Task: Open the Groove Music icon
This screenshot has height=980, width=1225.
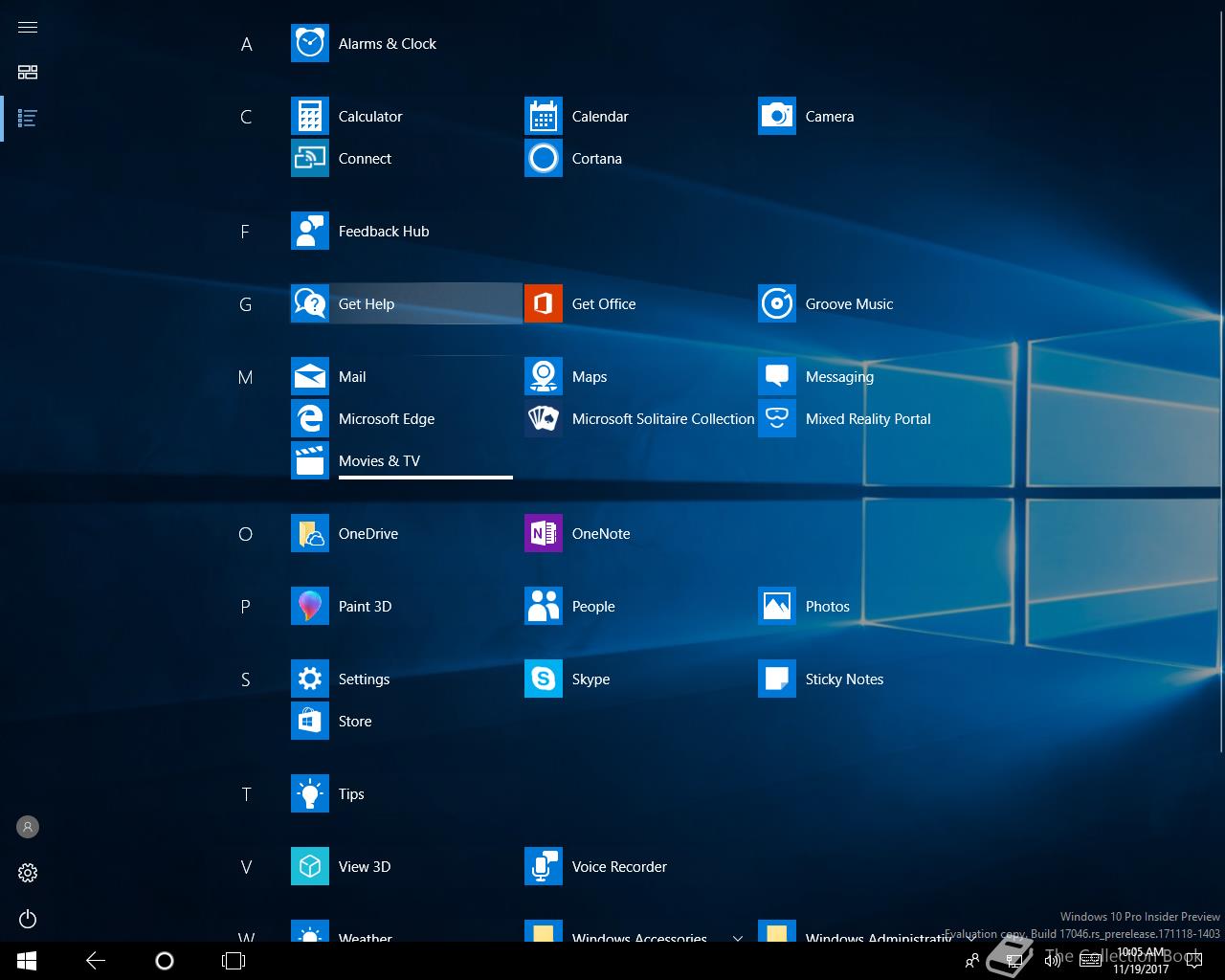Action: click(777, 304)
